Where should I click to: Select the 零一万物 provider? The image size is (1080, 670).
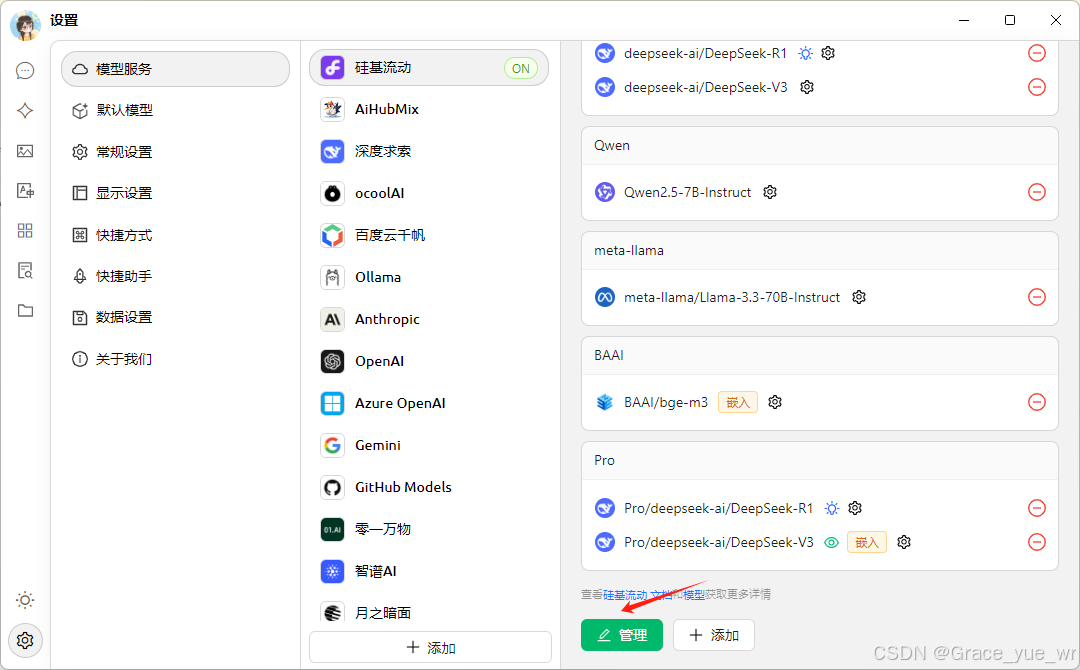[429, 530]
